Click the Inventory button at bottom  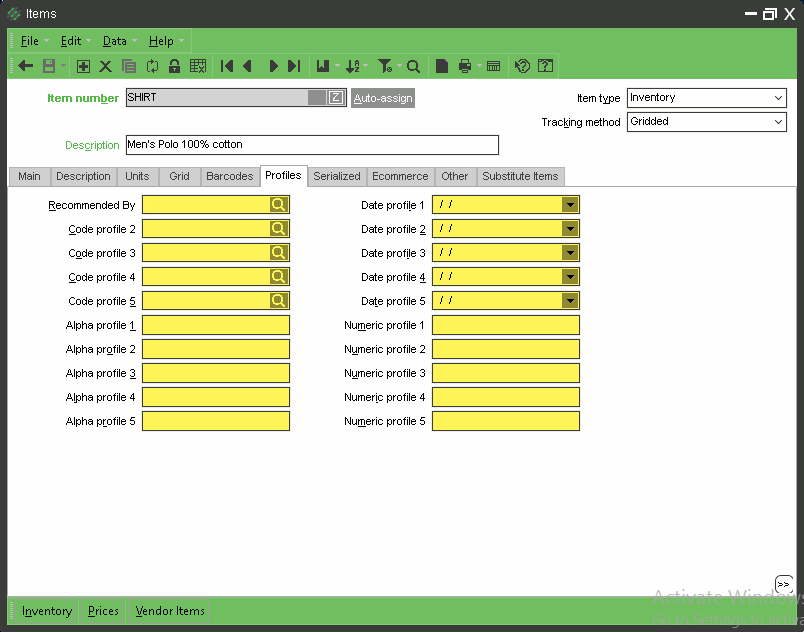click(x=47, y=611)
